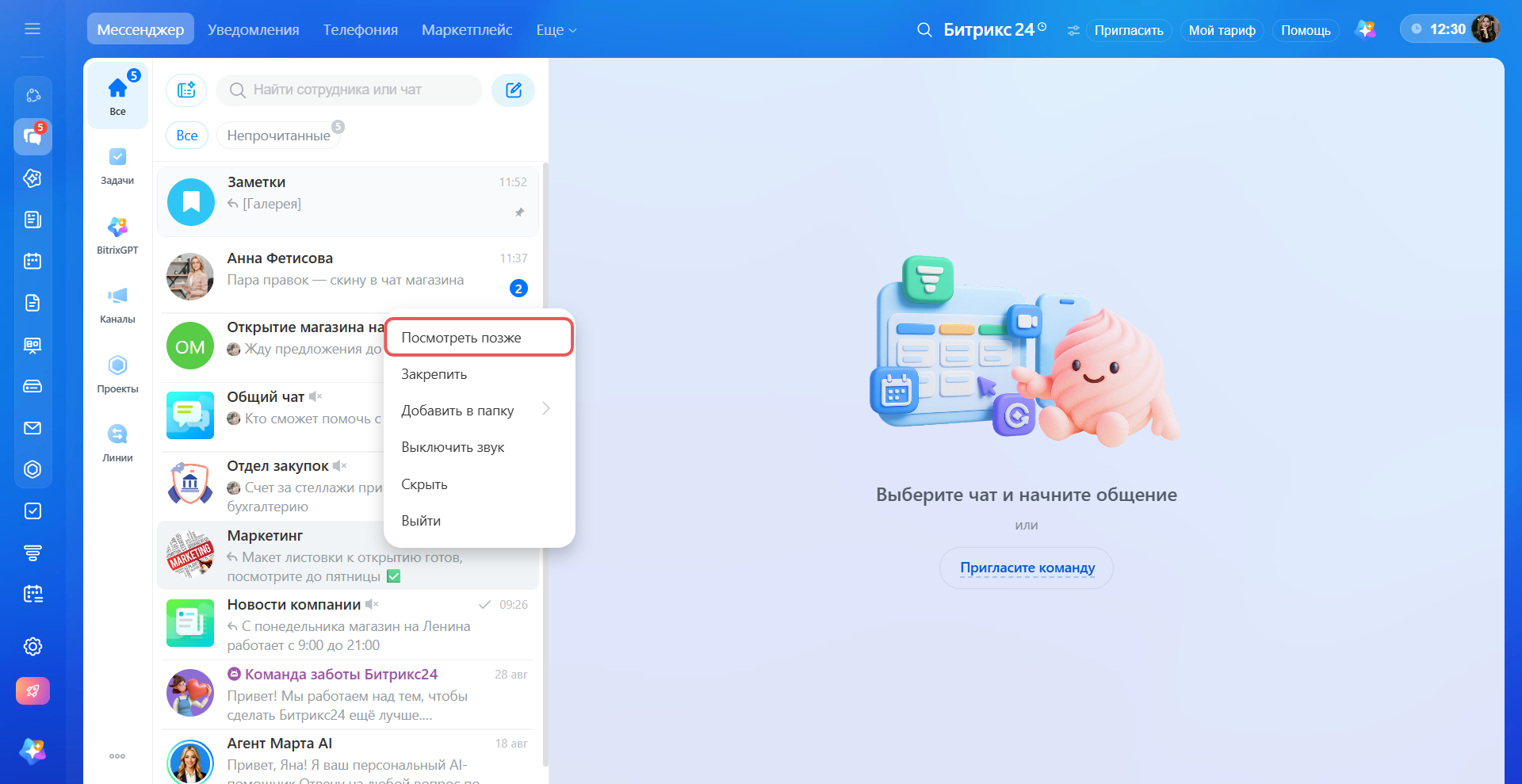This screenshot has width=1522, height=784.
Task: Select Посмотреть позже in context menu
Action: [x=479, y=338]
